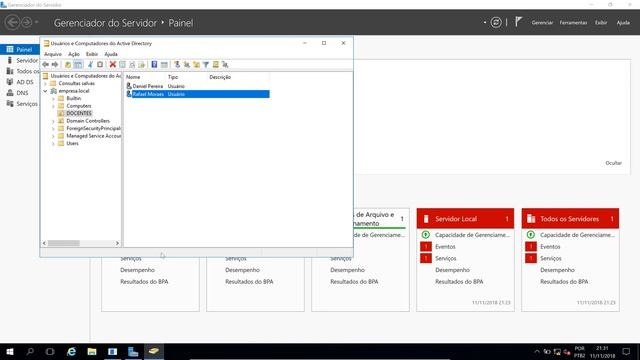
Task: Open the filter options funnel icon
Action: coord(206,64)
